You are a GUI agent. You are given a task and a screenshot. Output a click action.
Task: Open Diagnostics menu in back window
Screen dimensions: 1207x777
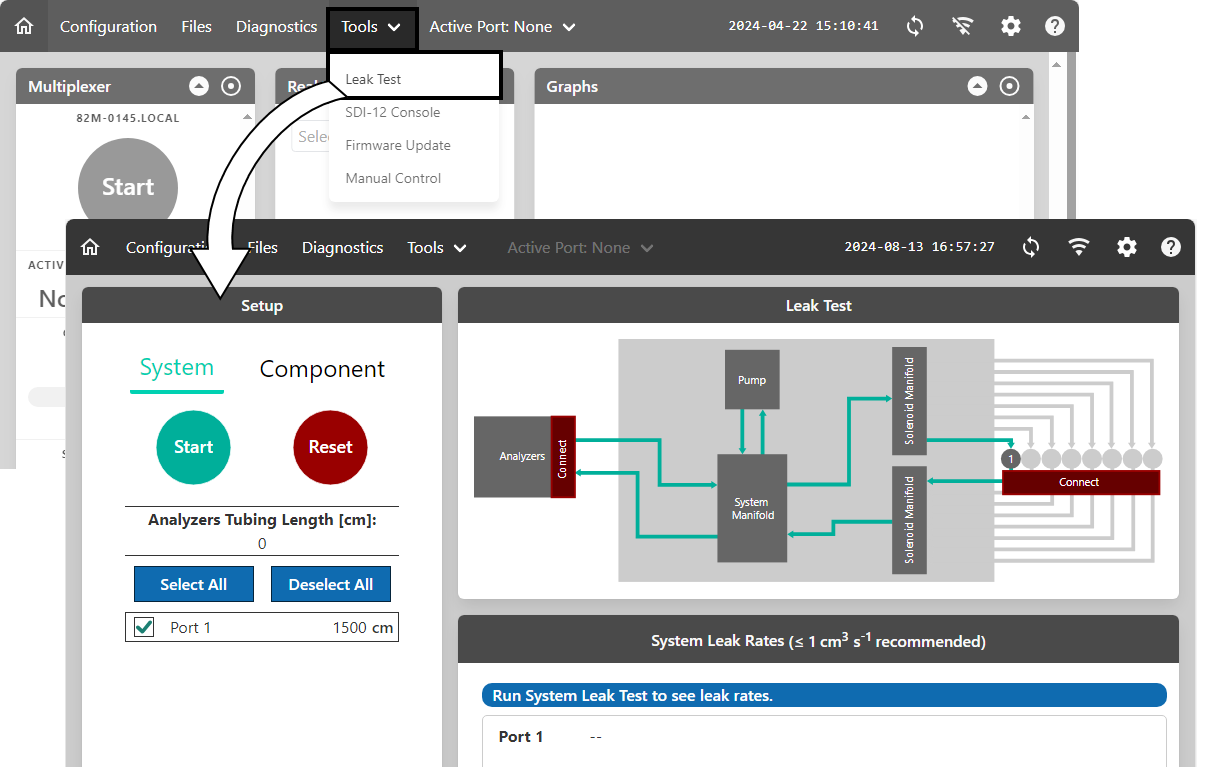pyautogui.click(x=276, y=26)
